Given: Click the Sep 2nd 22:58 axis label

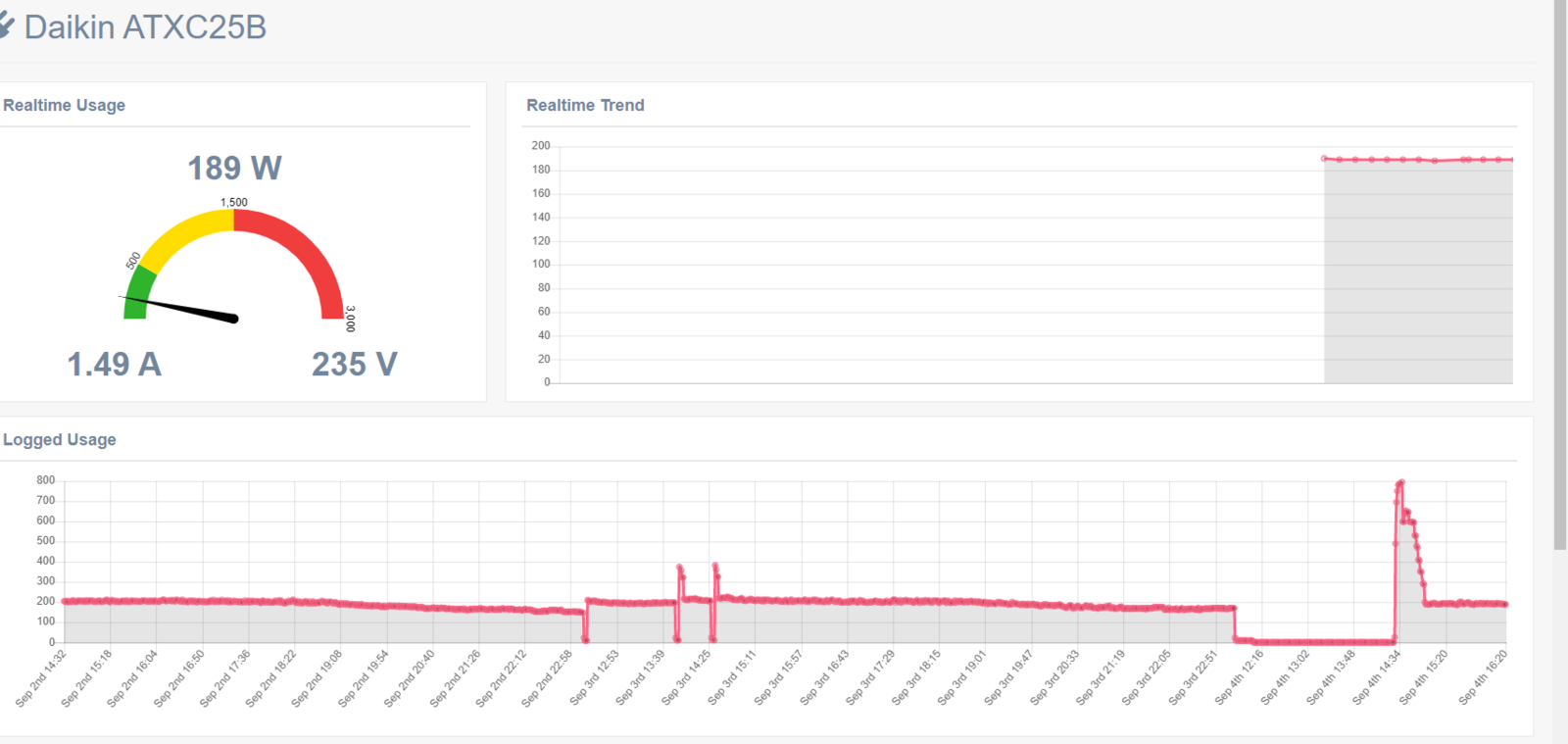Looking at the screenshot, I should pyautogui.click(x=547, y=677).
